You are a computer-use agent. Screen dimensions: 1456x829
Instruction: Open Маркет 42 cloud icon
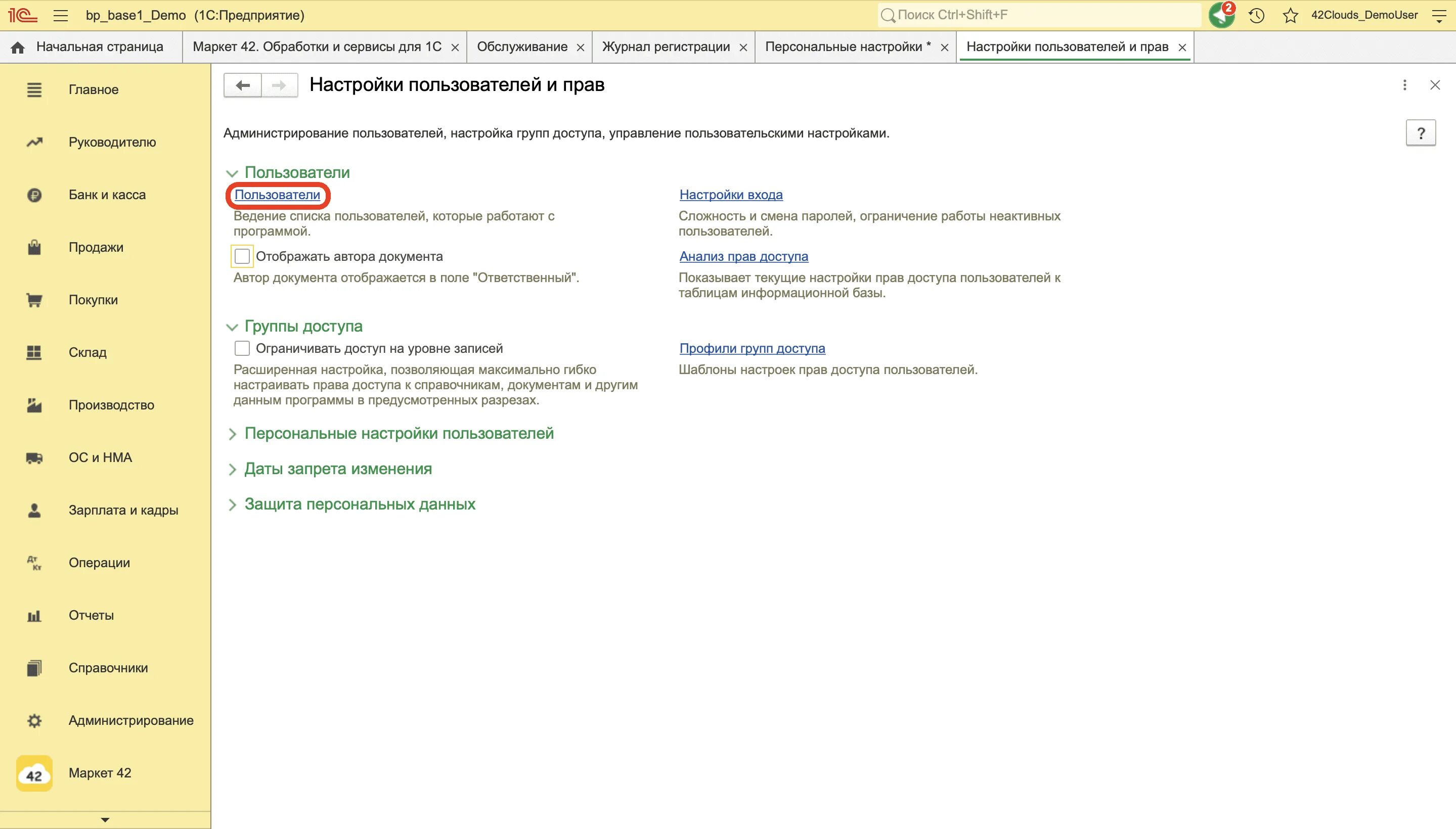pyautogui.click(x=34, y=773)
